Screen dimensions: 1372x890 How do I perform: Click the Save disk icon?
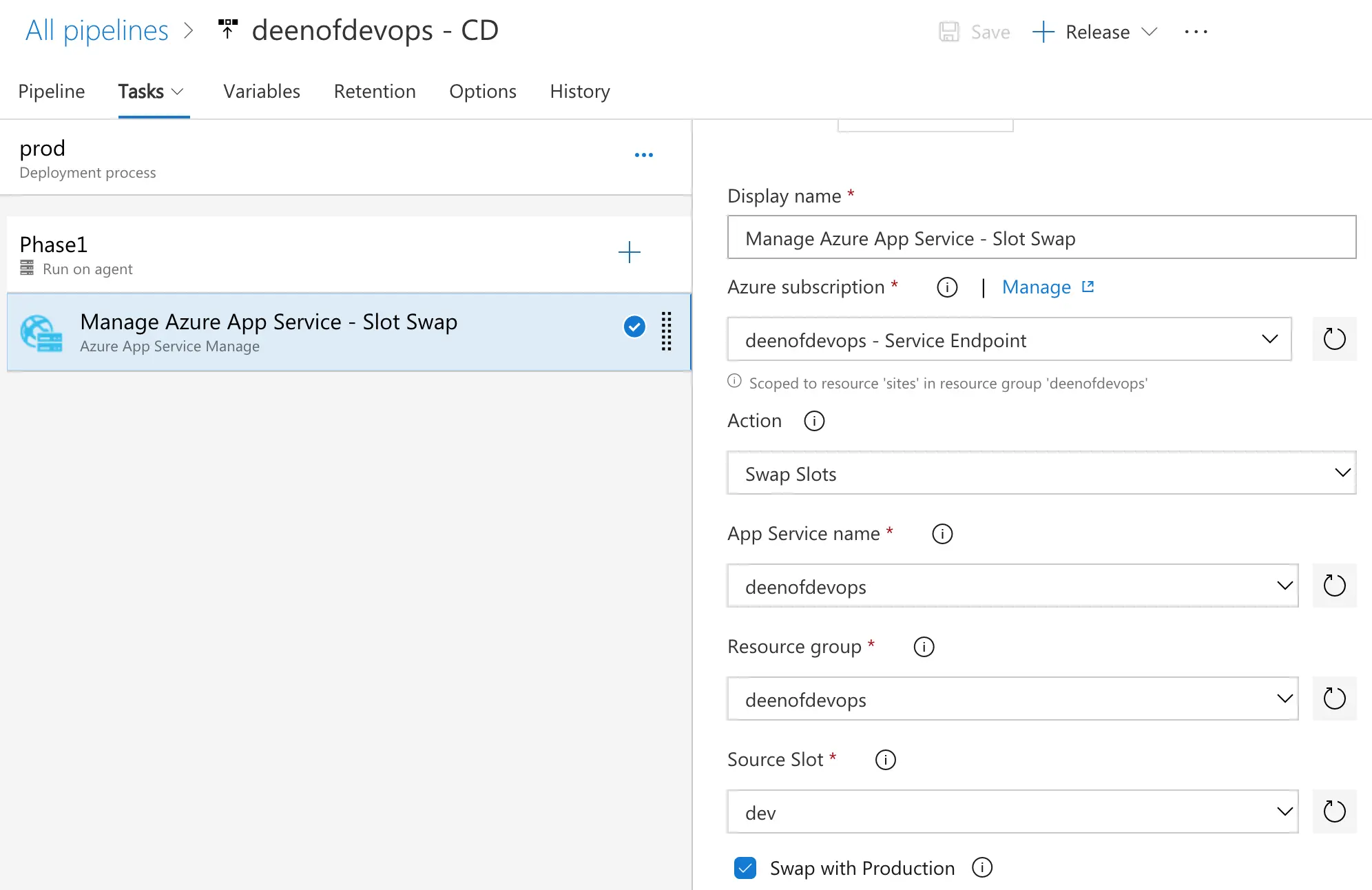point(949,32)
